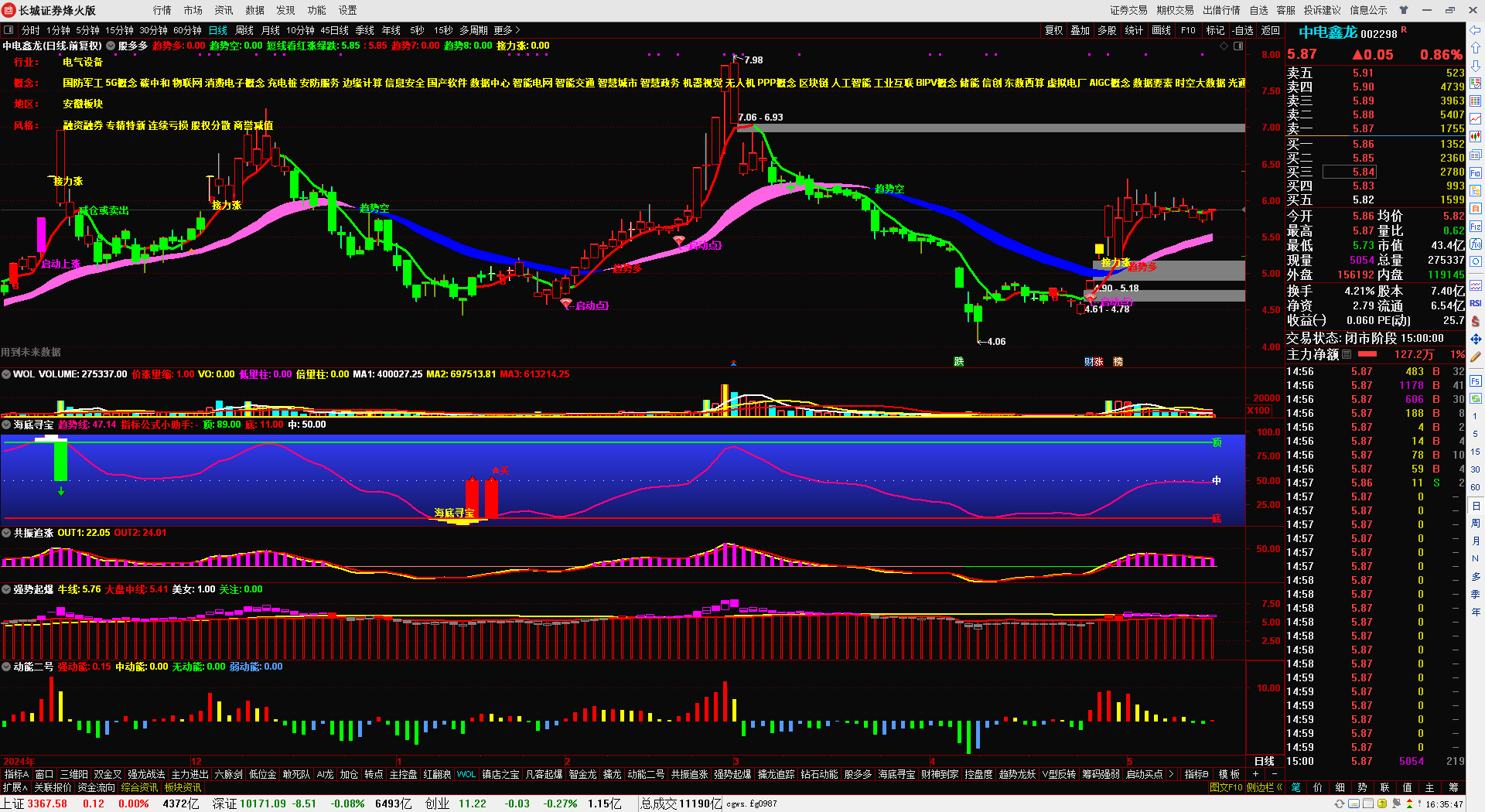Screen dimensions: 1485x812
Task: Click the 复权 button
Action: [1054, 30]
